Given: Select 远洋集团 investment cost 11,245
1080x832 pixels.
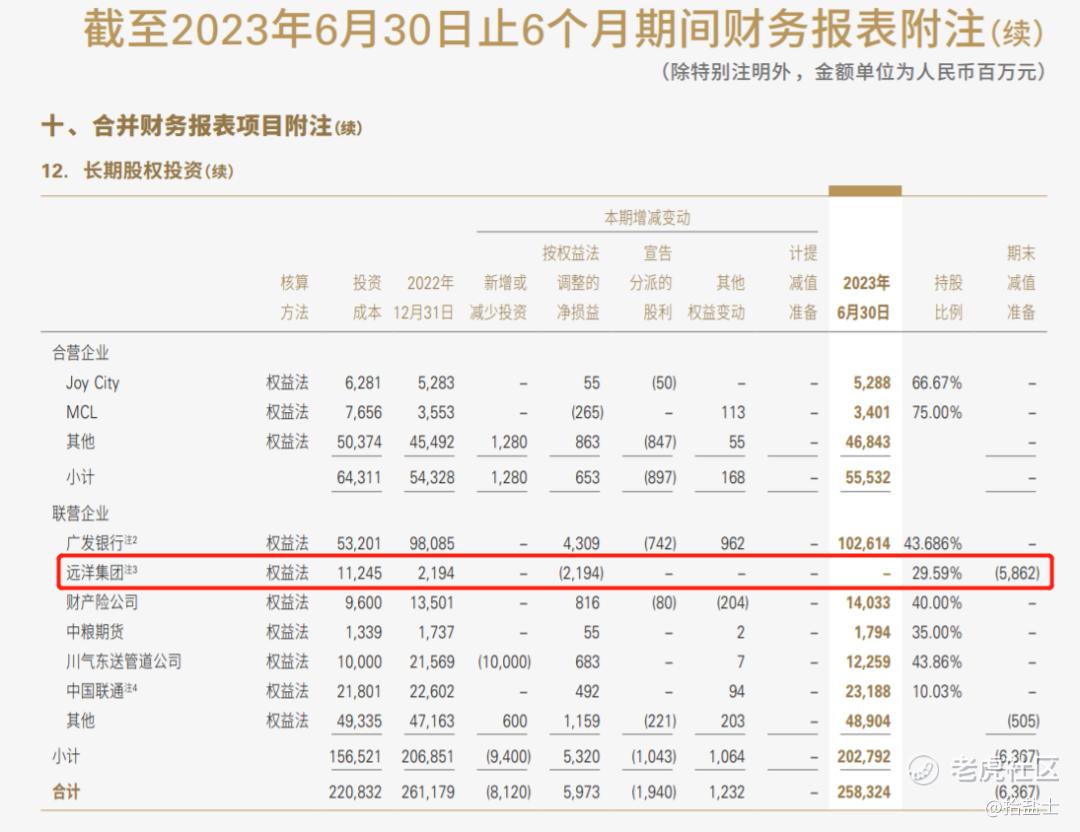Looking at the screenshot, I should (x=359, y=573).
